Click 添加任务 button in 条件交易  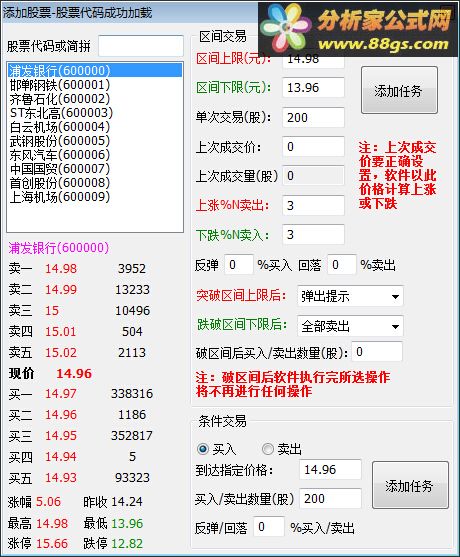click(410, 485)
